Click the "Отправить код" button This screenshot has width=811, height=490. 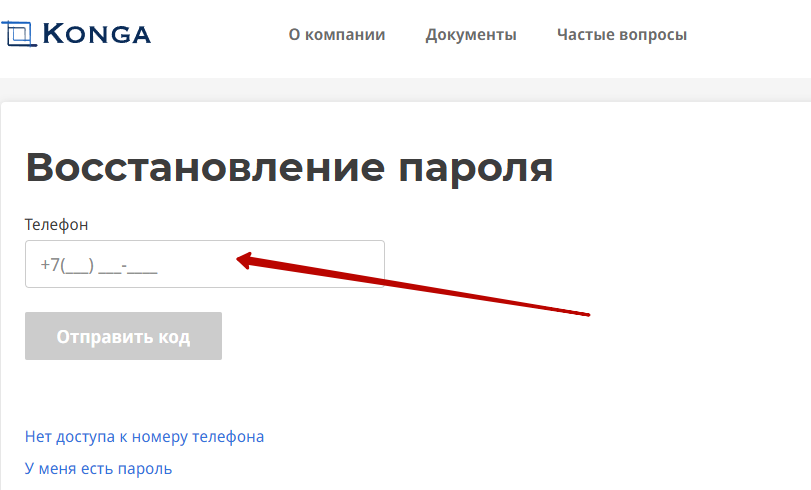(x=123, y=336)
